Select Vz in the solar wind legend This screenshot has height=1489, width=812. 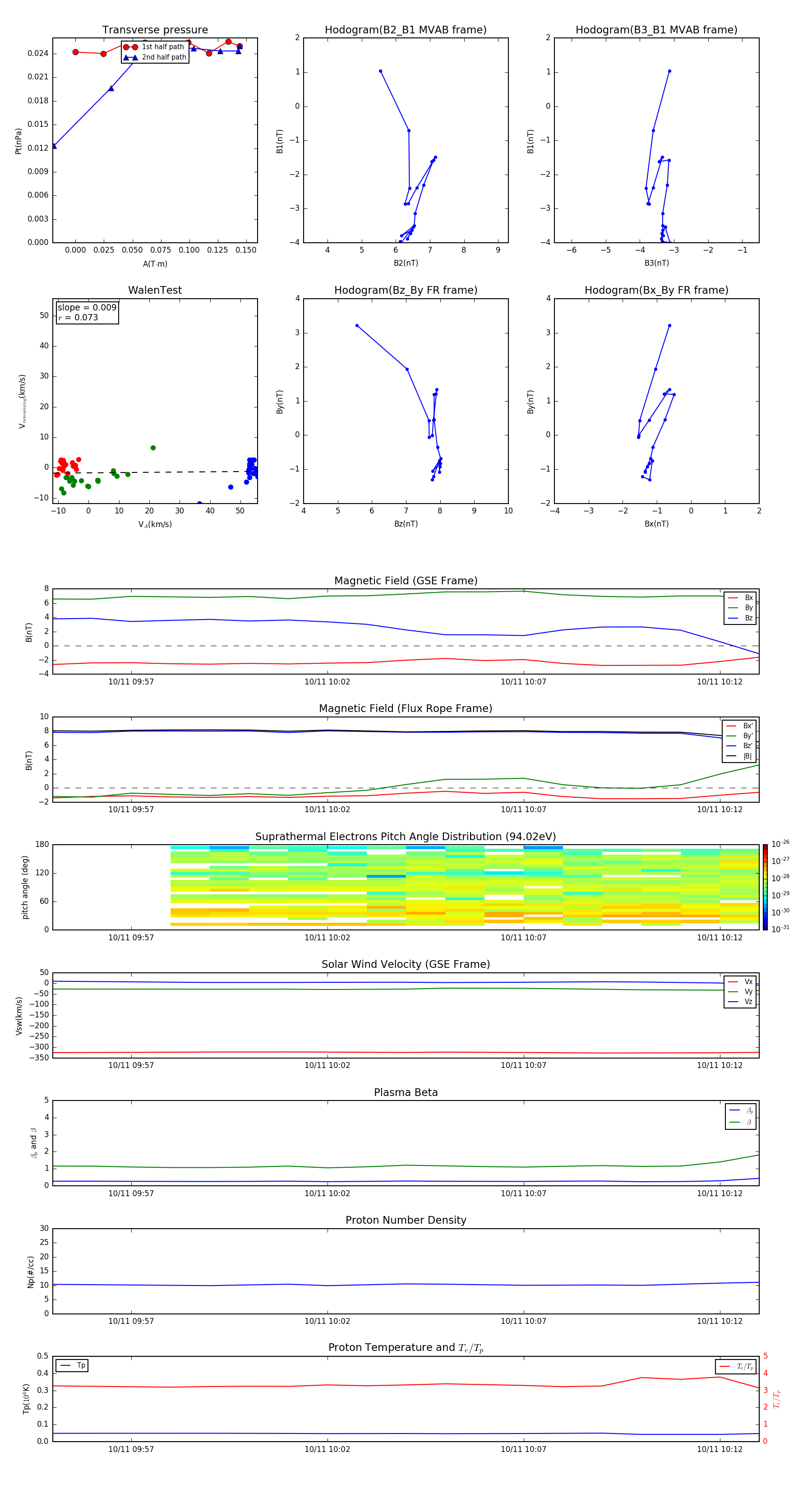coord(741,1001)
